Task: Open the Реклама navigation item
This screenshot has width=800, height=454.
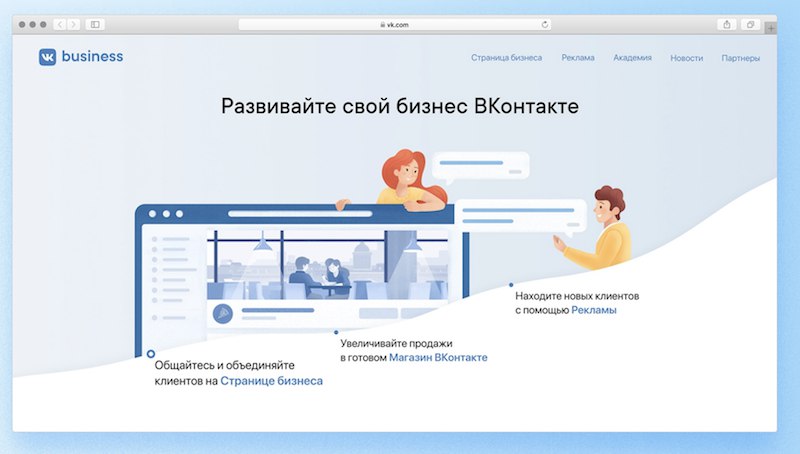Action: click(x=578, y=58)
